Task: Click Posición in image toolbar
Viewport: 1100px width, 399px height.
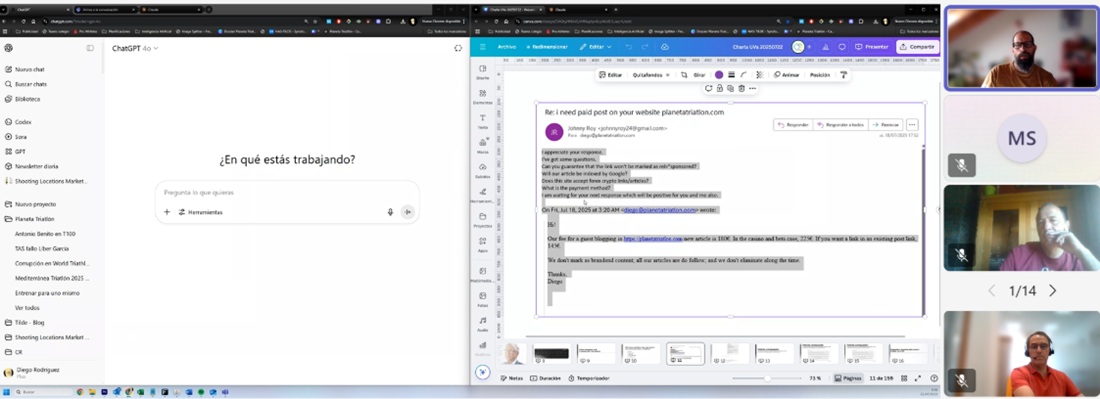Action: (819, 75)
